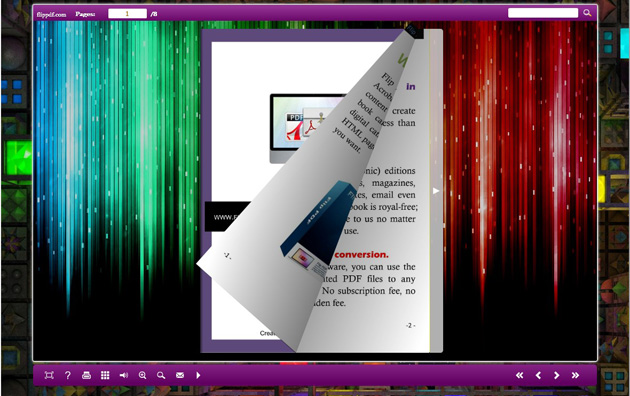The height and width of the screenshot is (396, 630).
Task: Toggle the sound speaker icon
Action: (x=124, y=375)
